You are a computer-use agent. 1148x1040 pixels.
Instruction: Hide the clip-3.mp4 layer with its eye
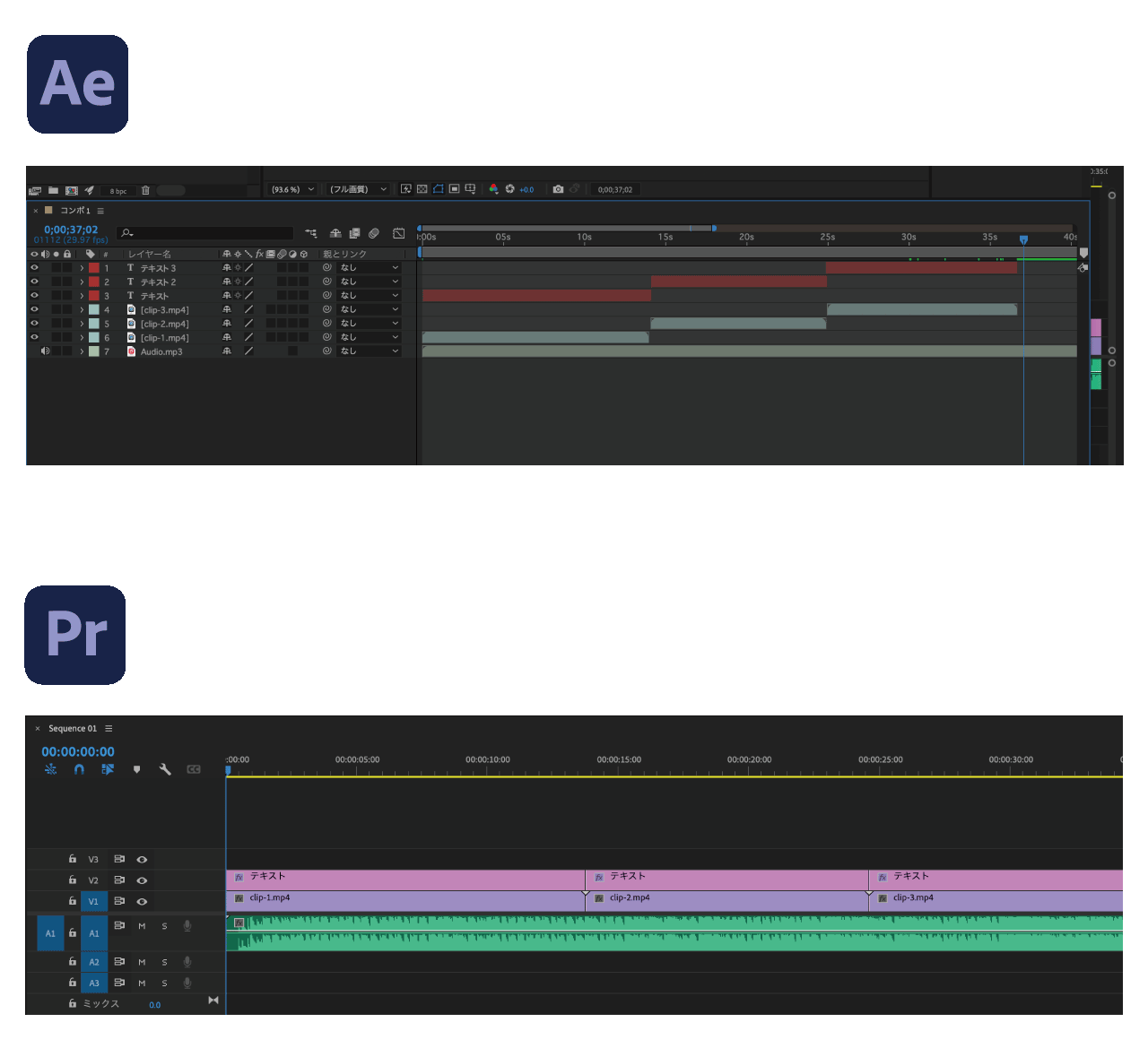(34, 309)
